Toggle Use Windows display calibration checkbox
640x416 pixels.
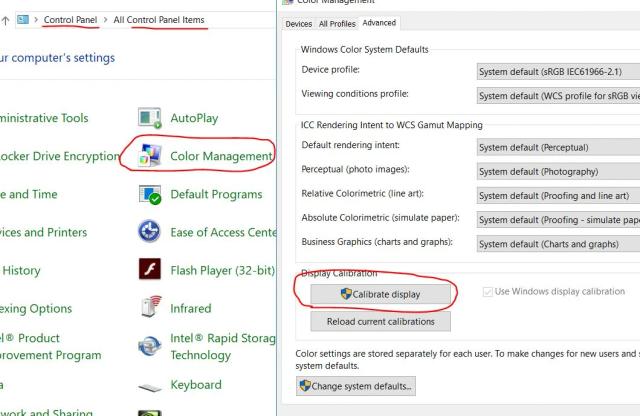487,291
